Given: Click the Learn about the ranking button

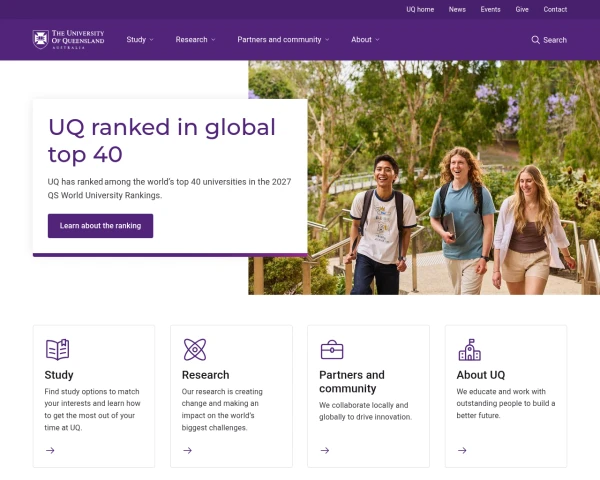Looking at the screenshot, I should point(100,226).
